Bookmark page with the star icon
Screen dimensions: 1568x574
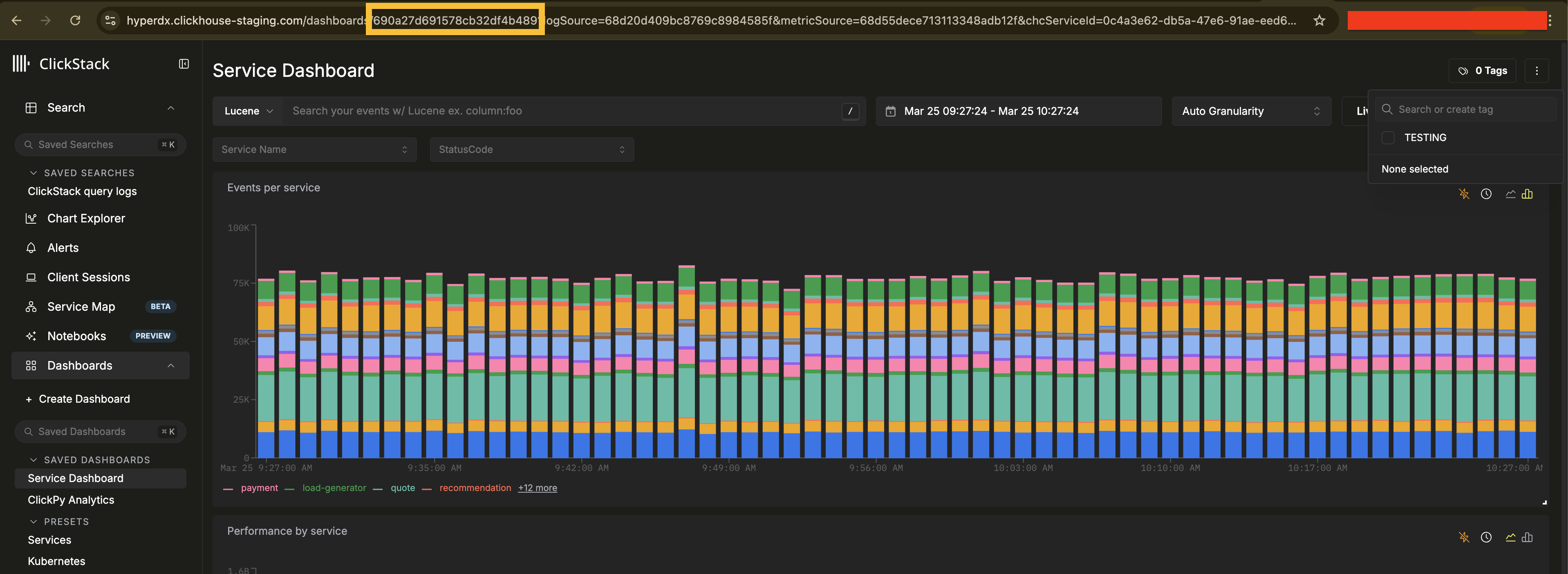[x=1319, y=21]
